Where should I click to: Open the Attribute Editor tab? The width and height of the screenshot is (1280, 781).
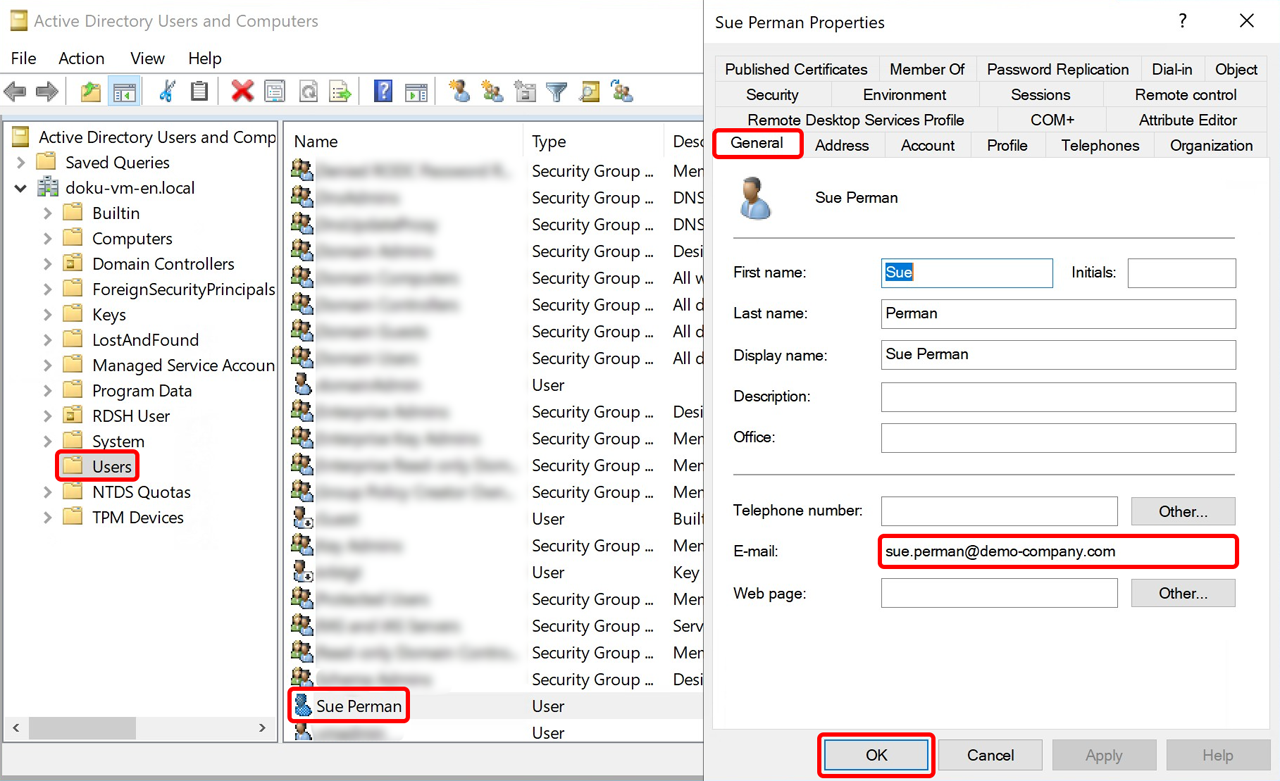click(x=1187, y=120)
